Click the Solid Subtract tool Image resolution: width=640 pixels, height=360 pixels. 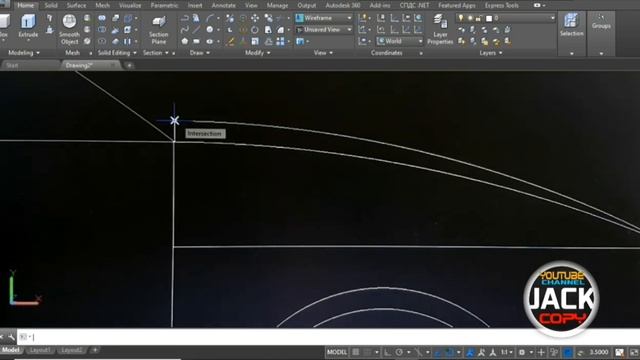[x=102, y=30]
